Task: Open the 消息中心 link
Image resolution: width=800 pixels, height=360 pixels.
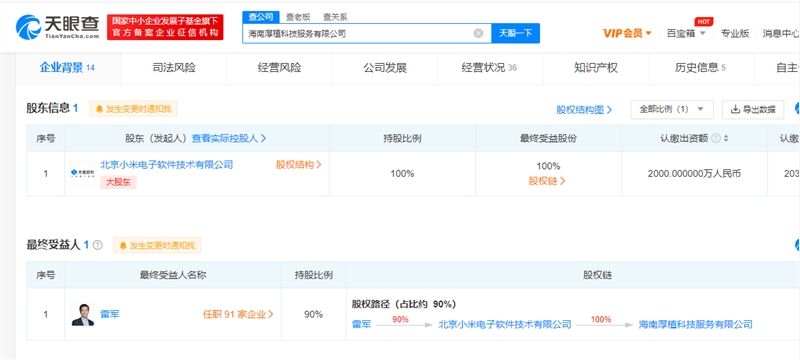Action: tap(781, 33)
